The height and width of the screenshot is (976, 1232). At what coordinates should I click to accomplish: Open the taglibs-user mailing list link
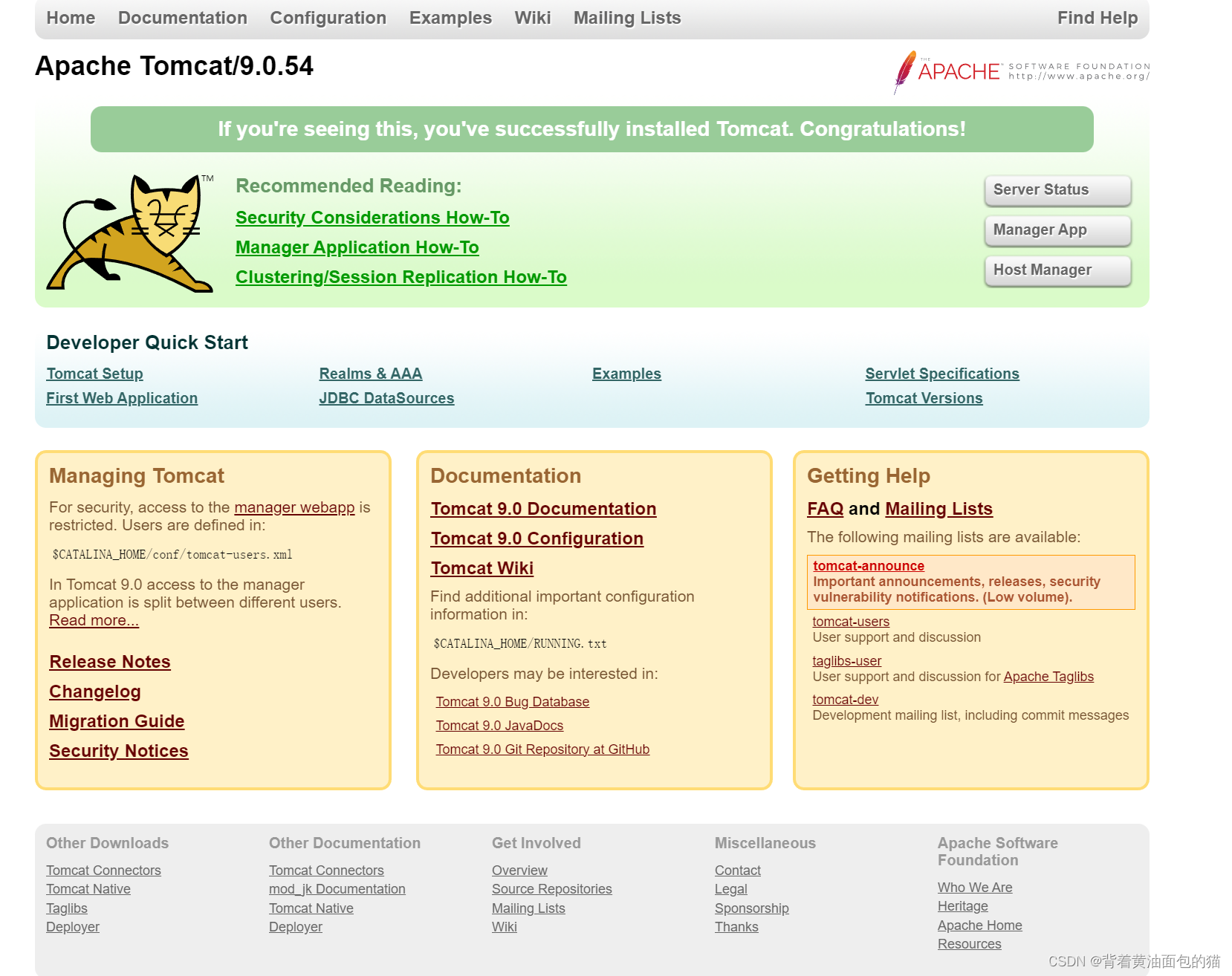point(847,661)
